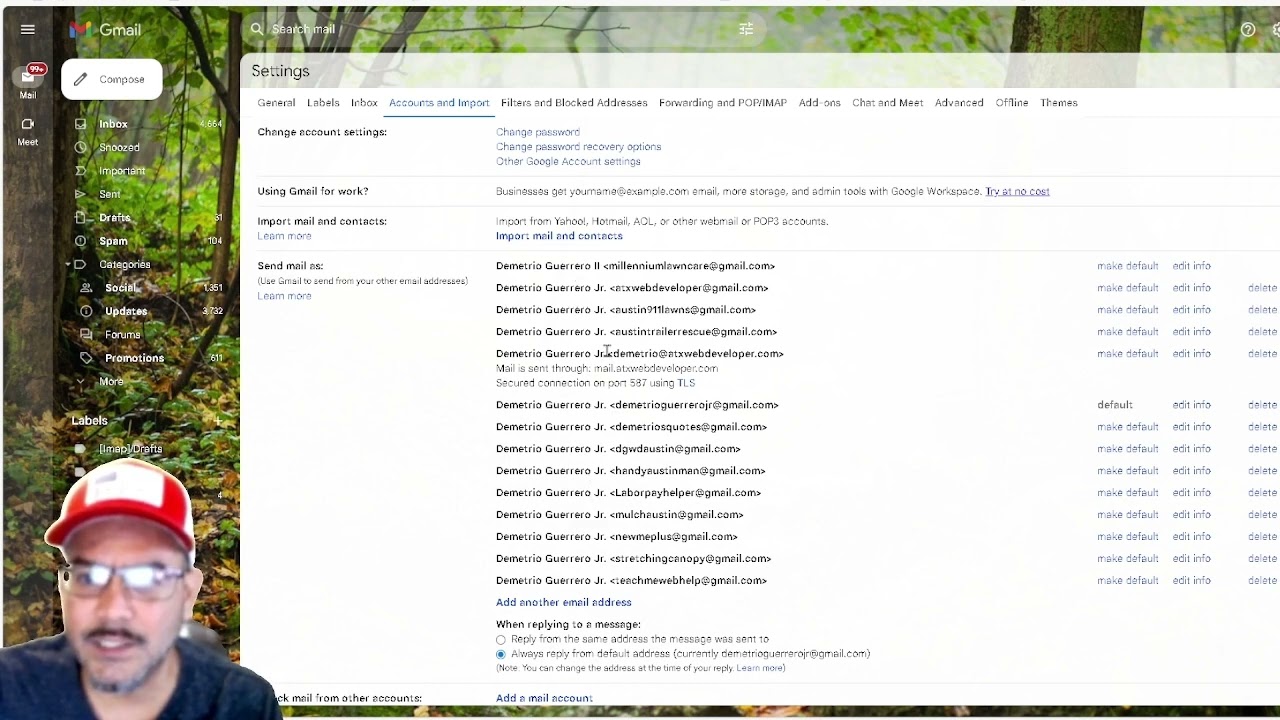
Task: Open Forwarding and POP/IMAP tab
Action: coord(723,103)
